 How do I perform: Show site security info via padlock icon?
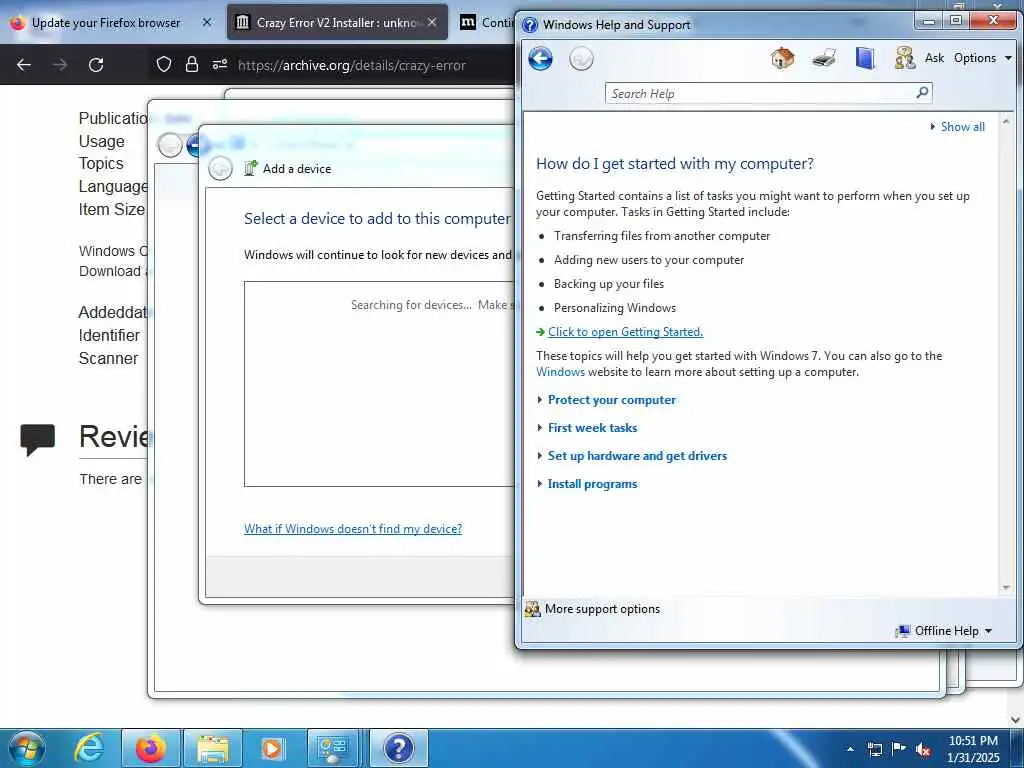pyautogui.click(x=191, y=64)
